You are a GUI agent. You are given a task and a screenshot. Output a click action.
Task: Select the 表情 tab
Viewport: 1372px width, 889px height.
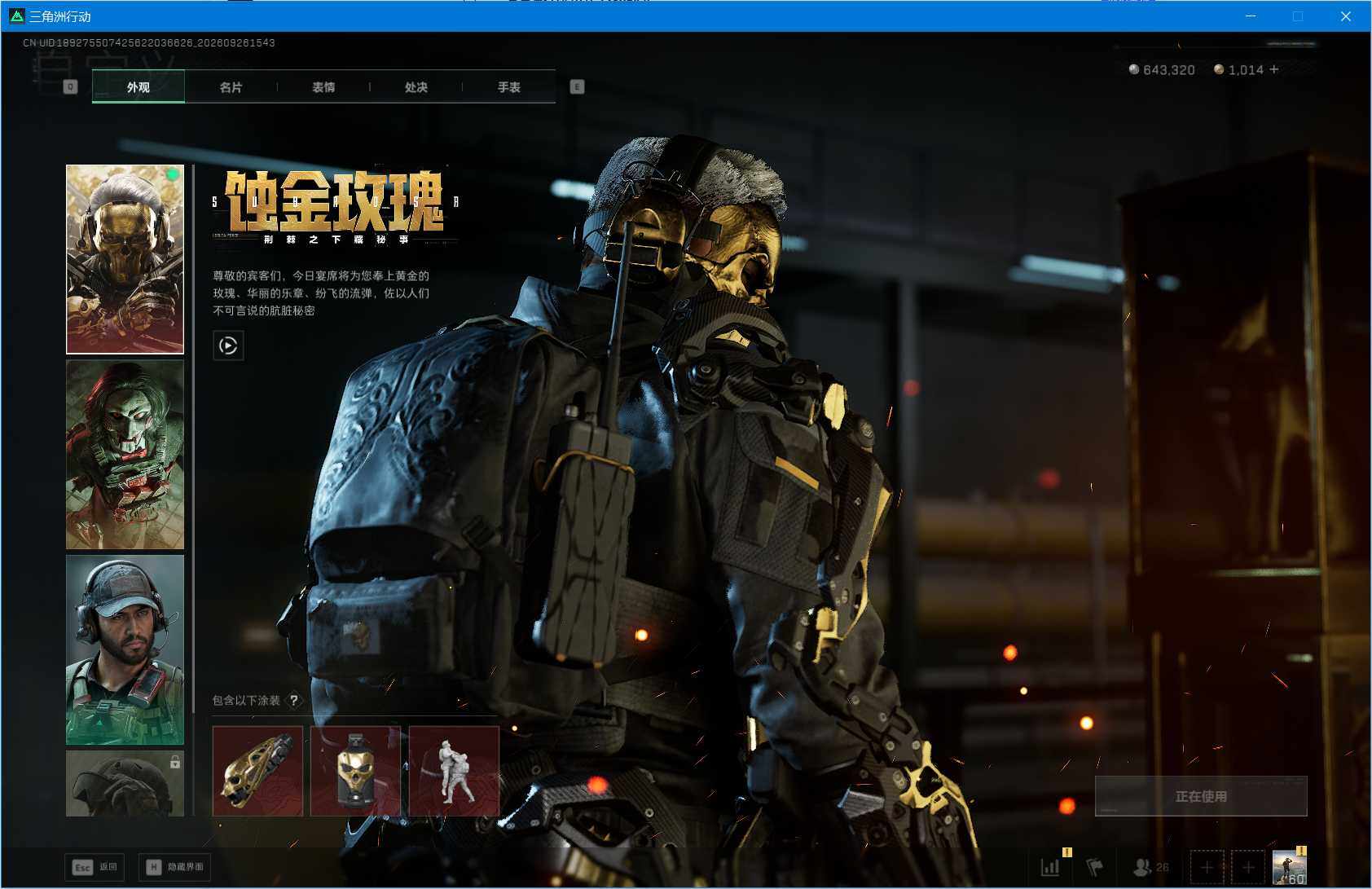tap(323, 86)
